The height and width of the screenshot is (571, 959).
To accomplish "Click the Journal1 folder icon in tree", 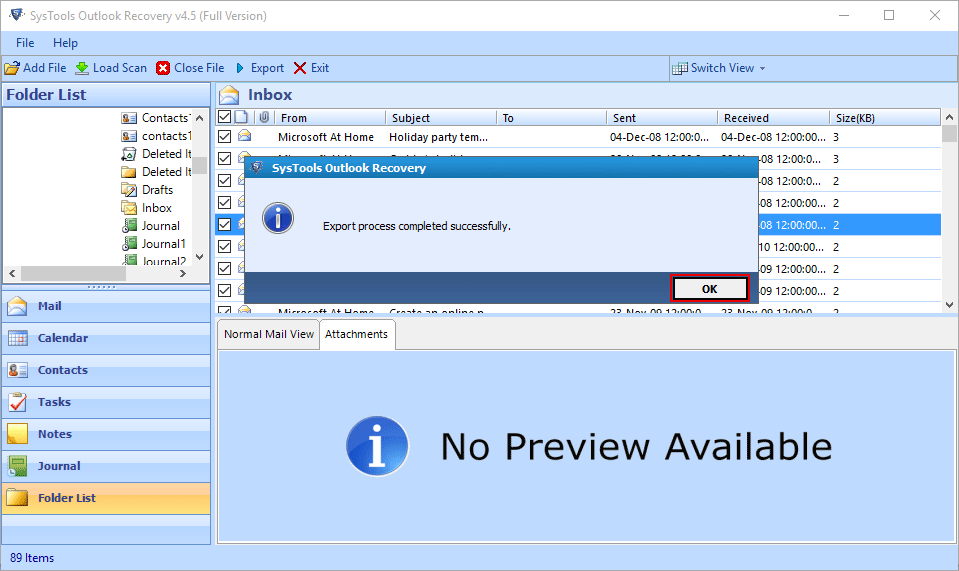I will point(128,244).
